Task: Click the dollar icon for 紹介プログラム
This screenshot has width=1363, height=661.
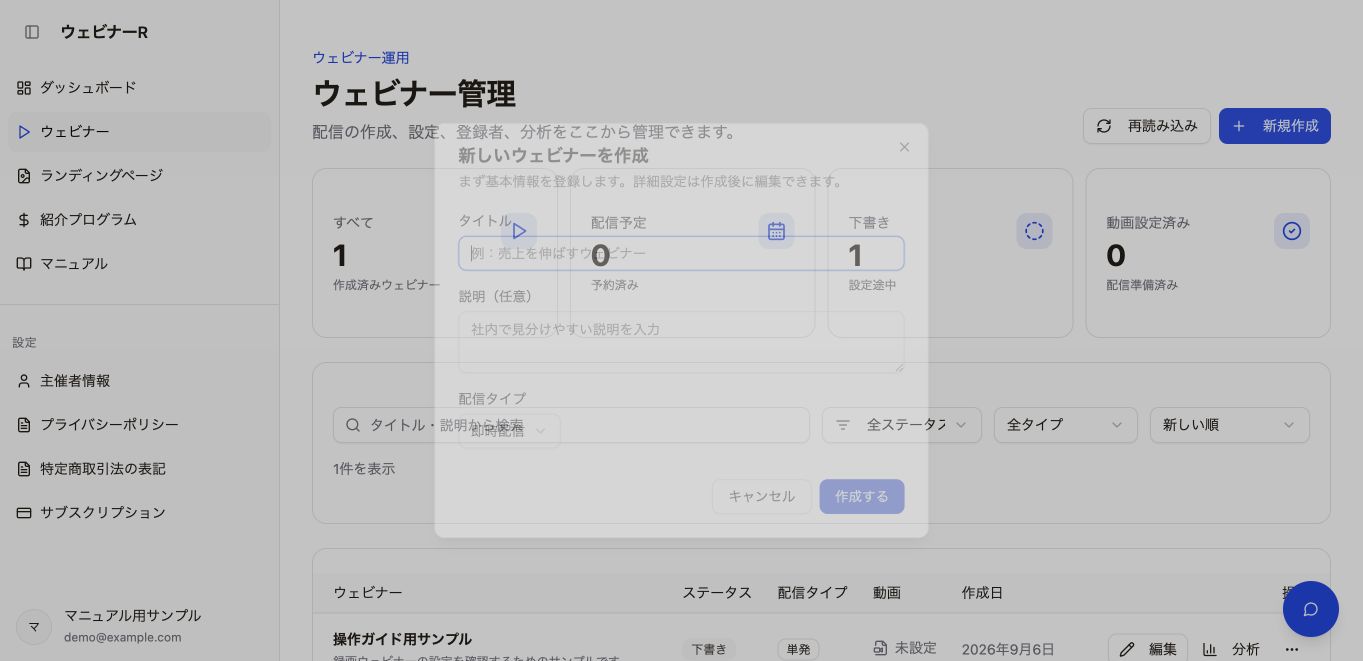Action: (24, 220)
